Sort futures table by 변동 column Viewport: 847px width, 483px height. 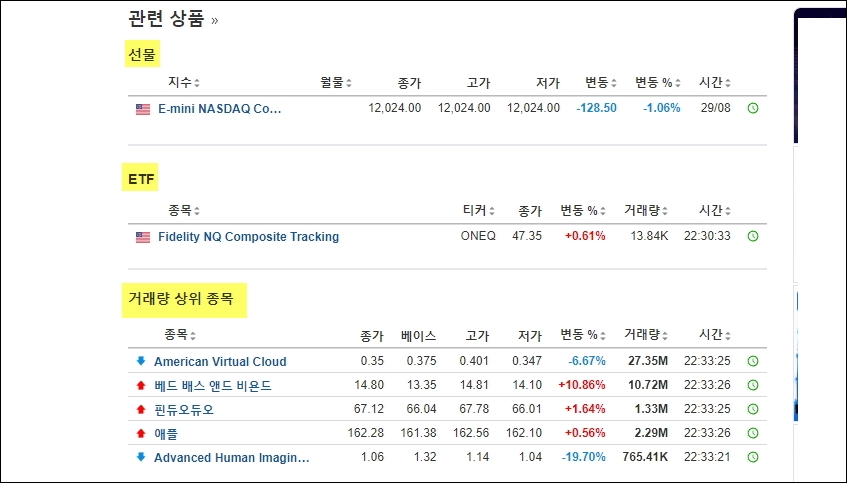[601, 83]
